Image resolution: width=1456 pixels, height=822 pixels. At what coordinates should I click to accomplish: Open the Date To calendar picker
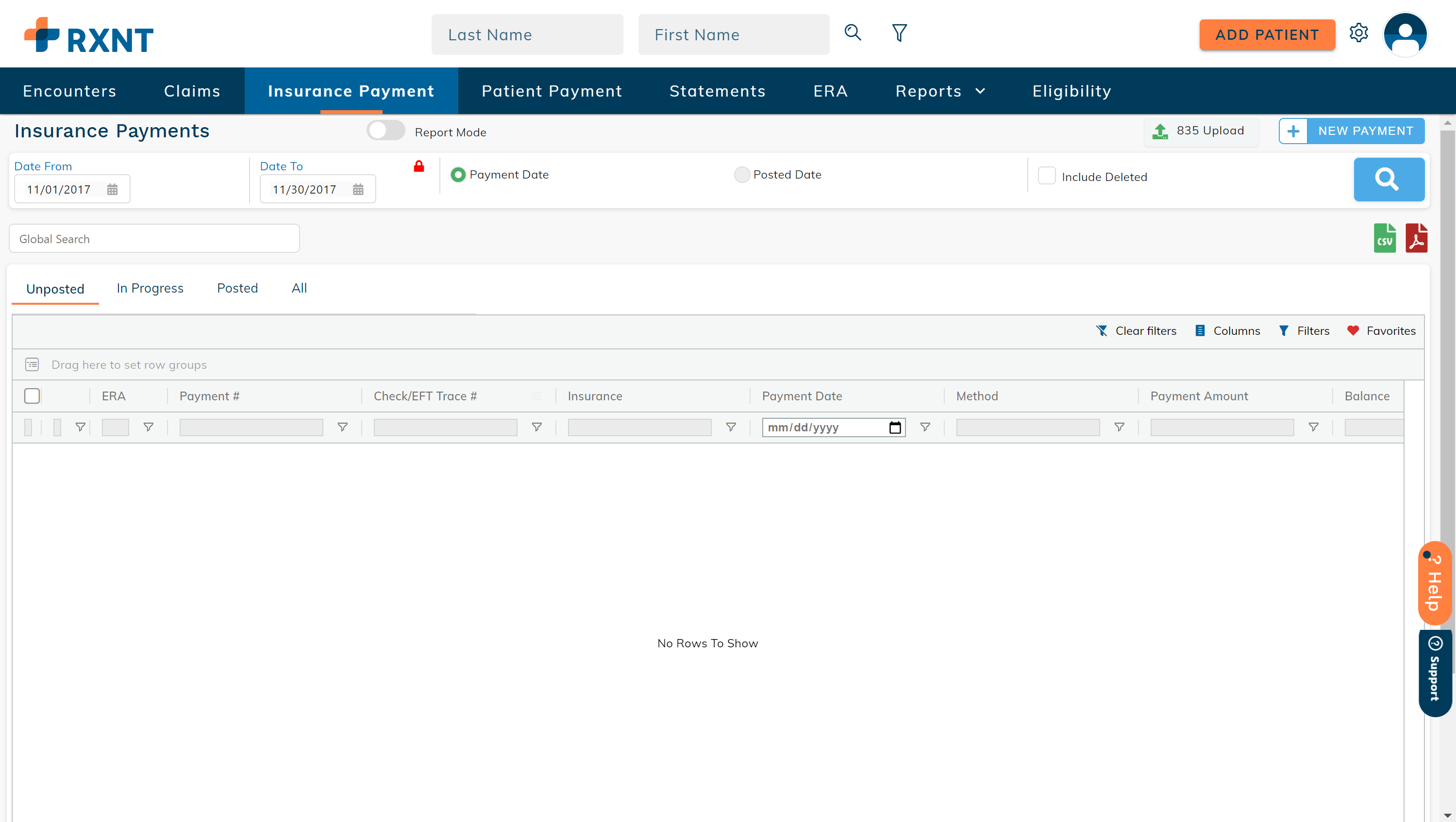click(358, 189)
